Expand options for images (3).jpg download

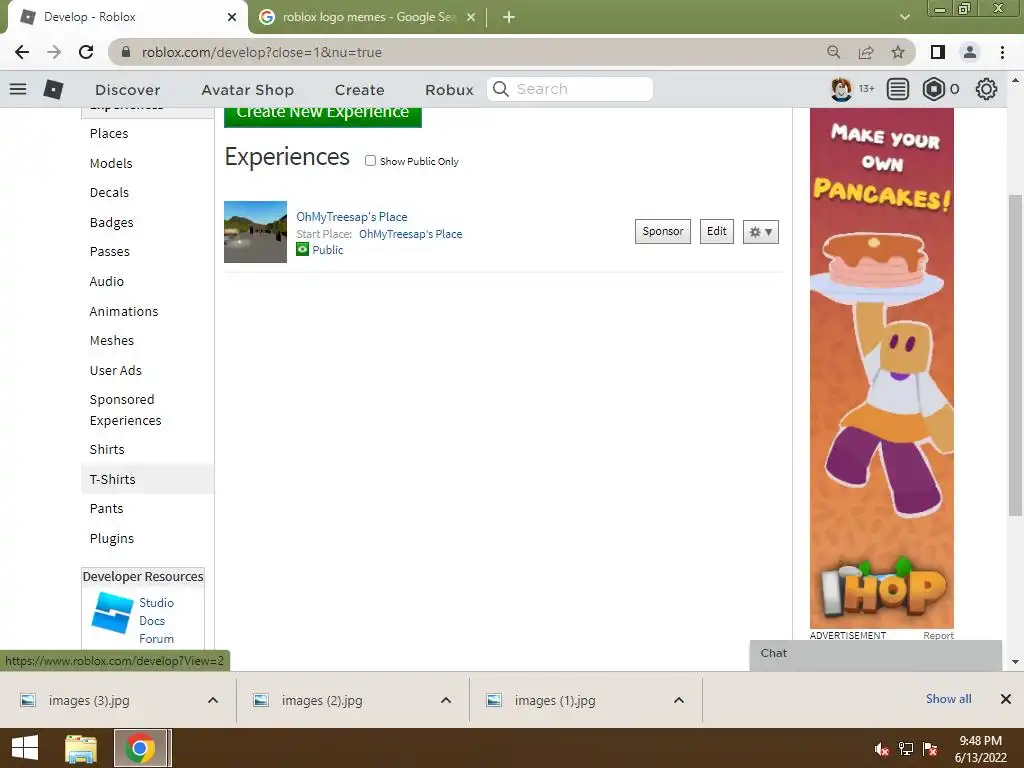(213, 700)
